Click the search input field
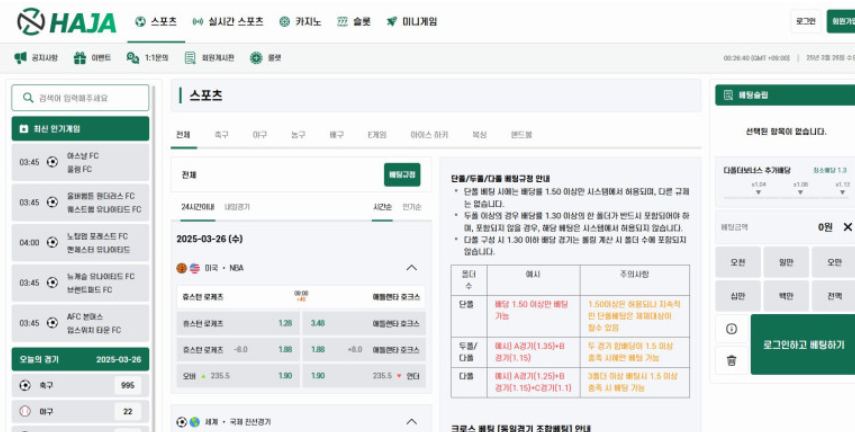 80,98
